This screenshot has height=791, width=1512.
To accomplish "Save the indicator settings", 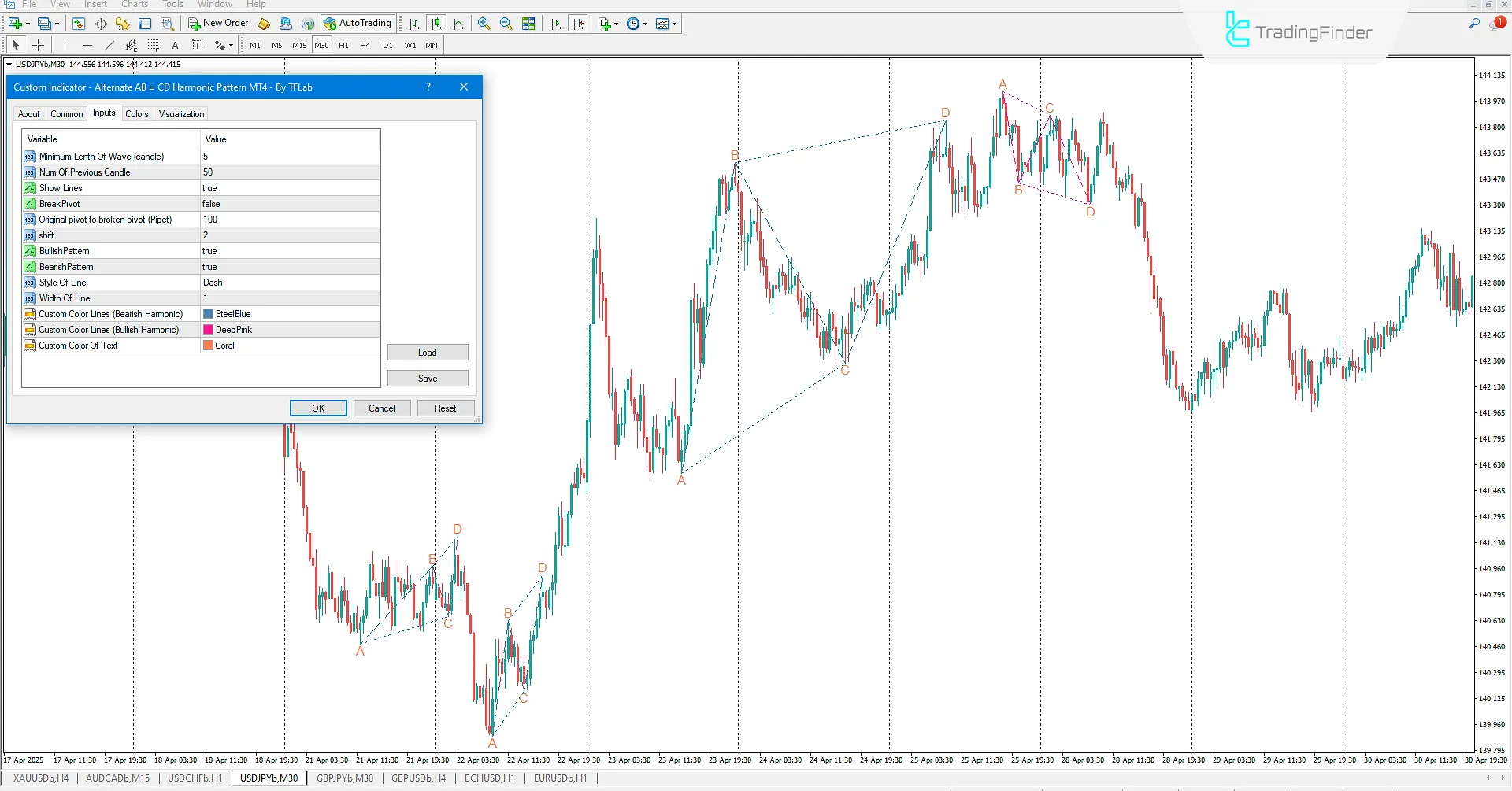I will pyautogui.click(x=428, y=378).
